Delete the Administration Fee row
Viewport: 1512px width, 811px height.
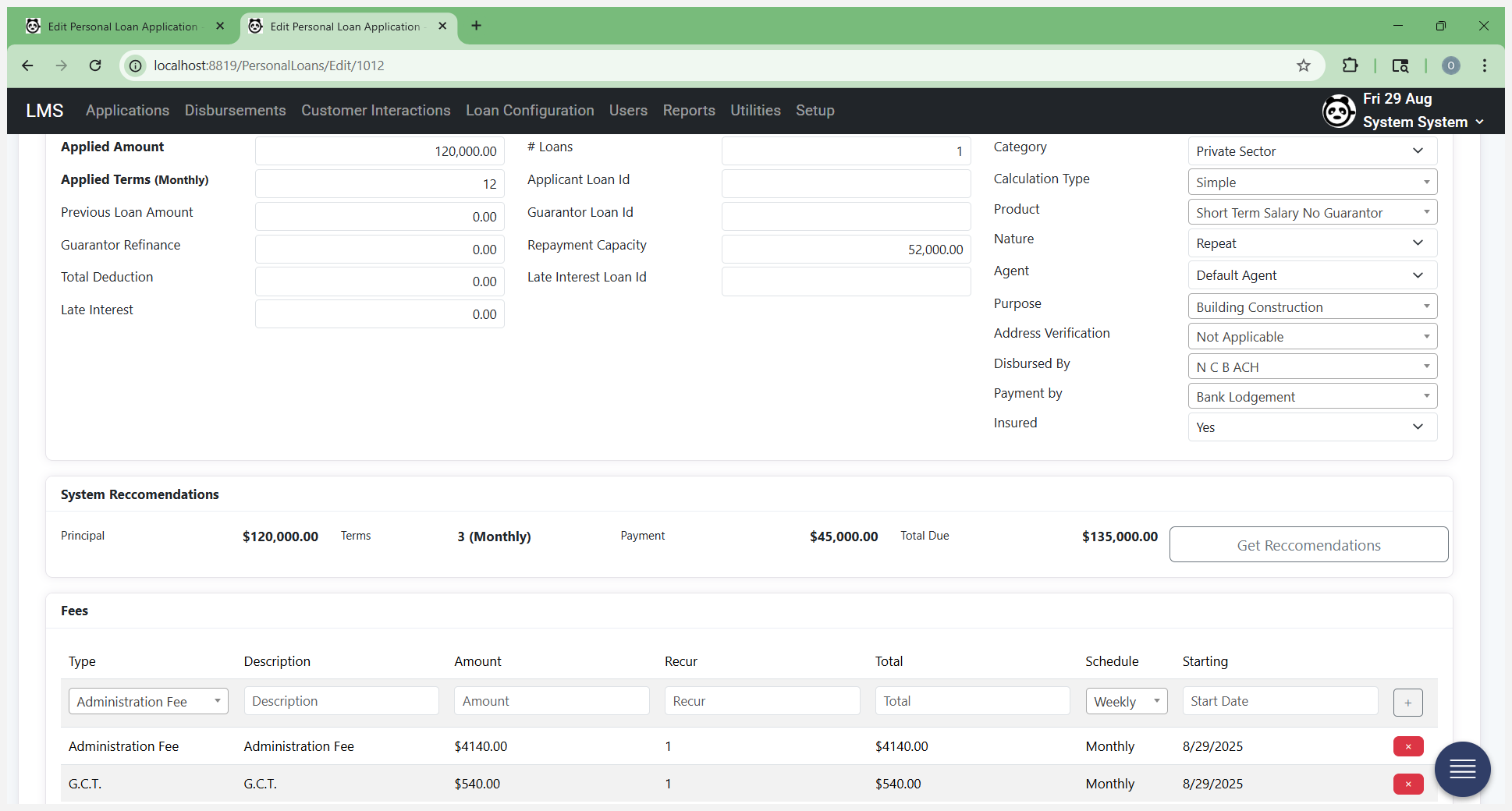pyautogui.click(x=1408, y=746)
